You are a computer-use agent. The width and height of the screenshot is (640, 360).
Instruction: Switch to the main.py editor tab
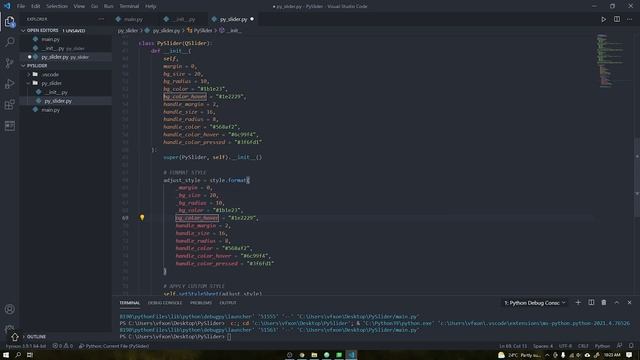click(x=133, y=19)
